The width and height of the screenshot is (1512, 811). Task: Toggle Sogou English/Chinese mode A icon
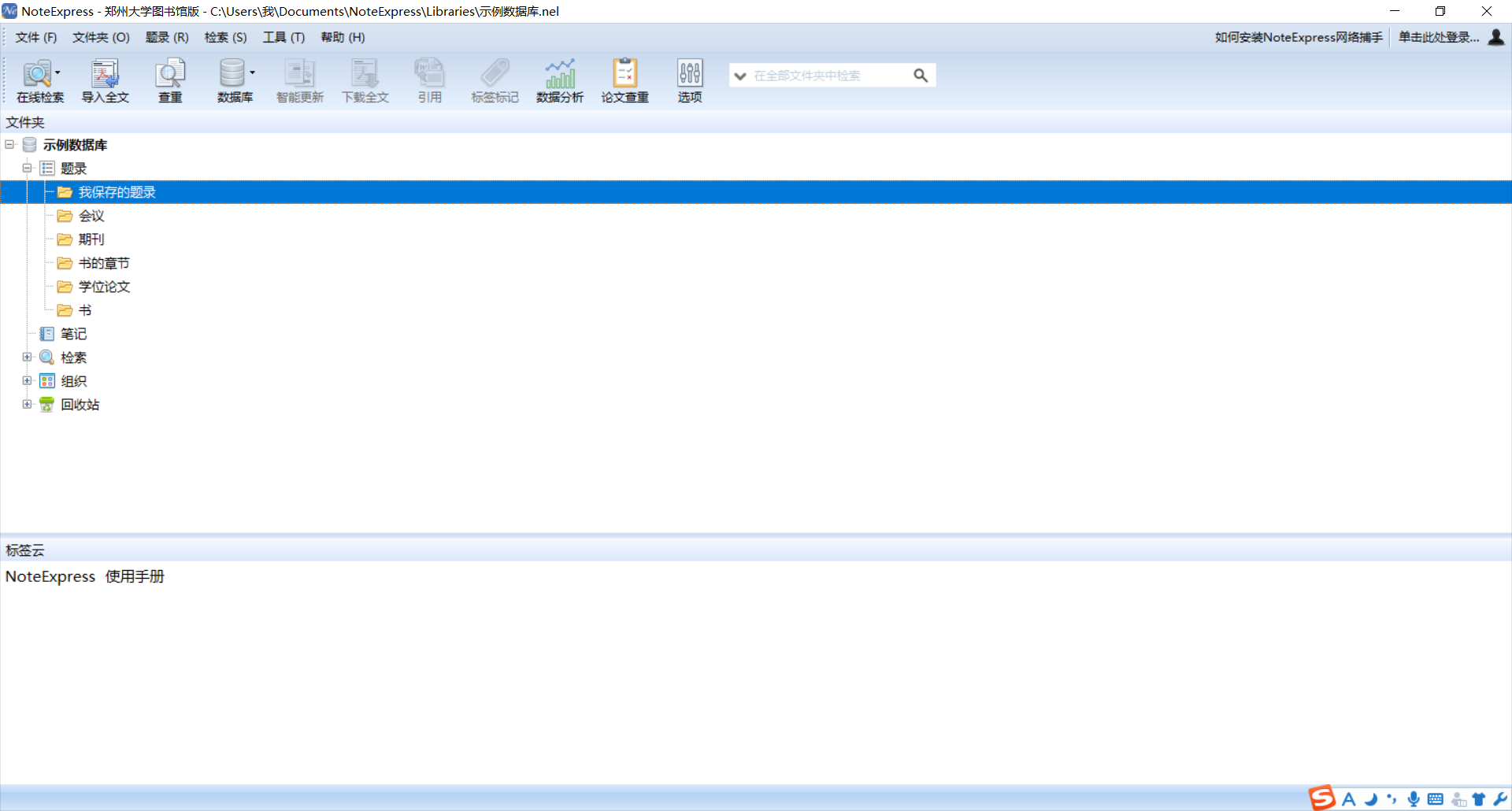pyautogui.click(x=1349, y=799)
